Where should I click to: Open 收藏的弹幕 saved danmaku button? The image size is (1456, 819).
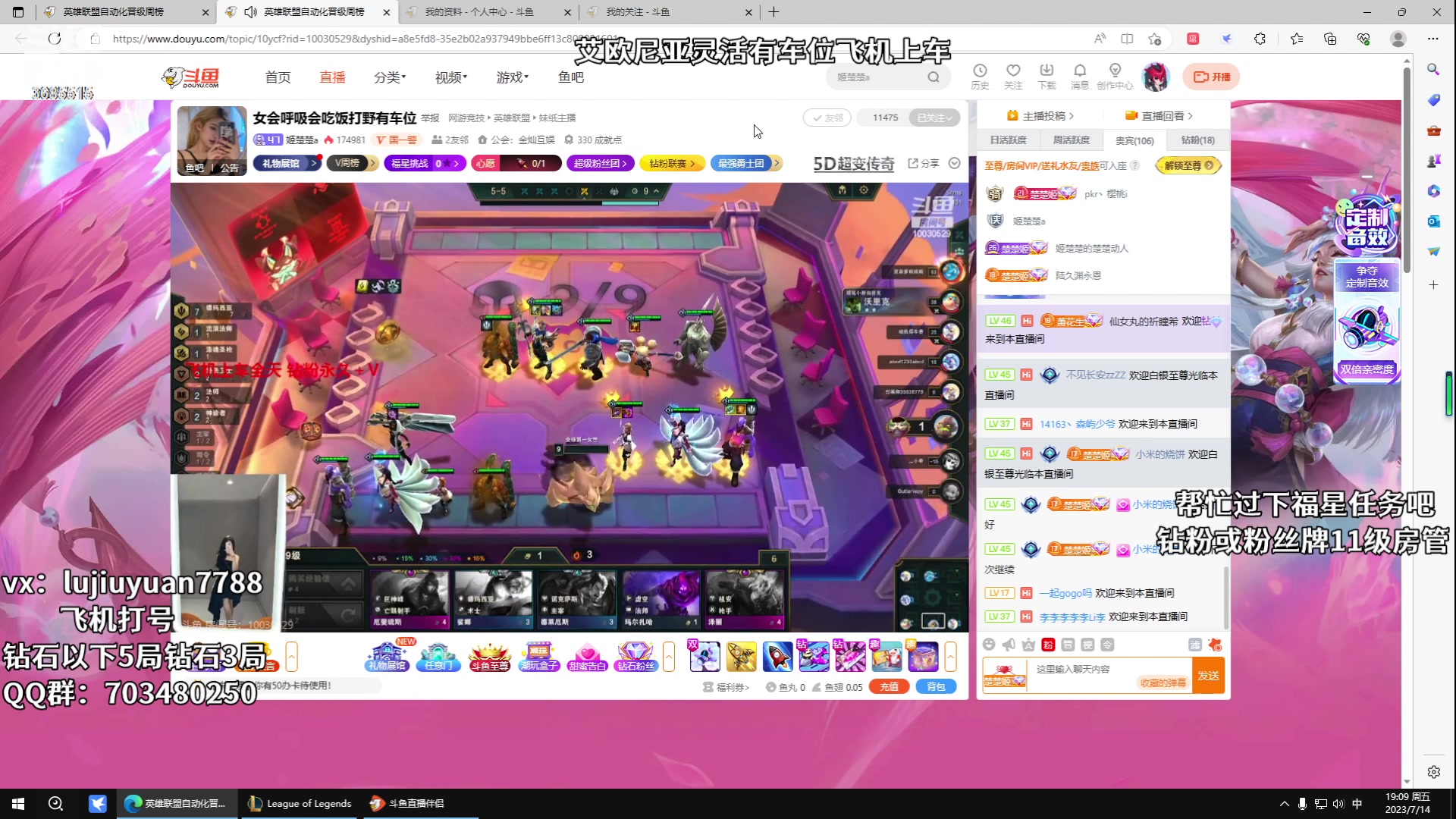[x=1163, y=683]
